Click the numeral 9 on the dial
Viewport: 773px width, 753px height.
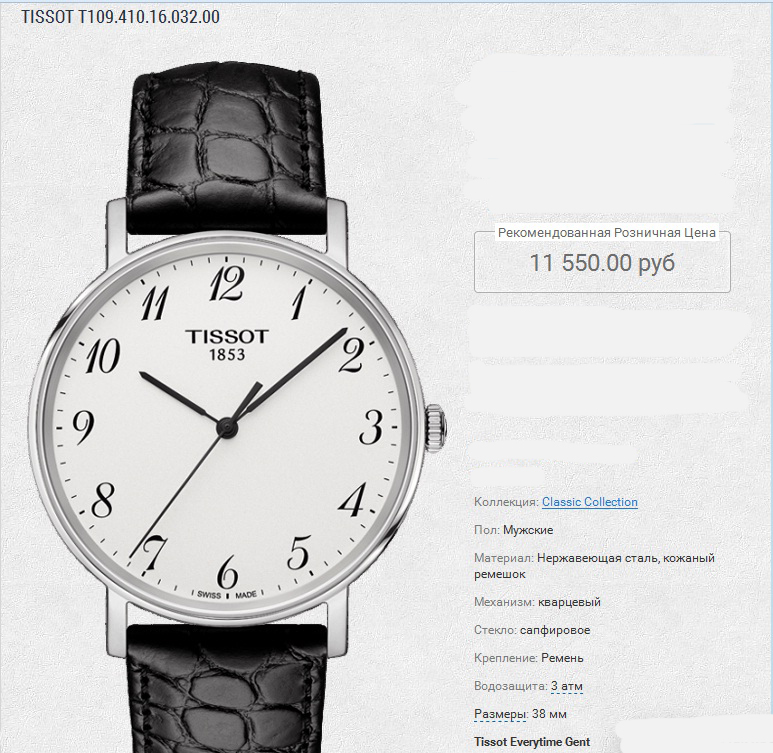coord(83,427)
